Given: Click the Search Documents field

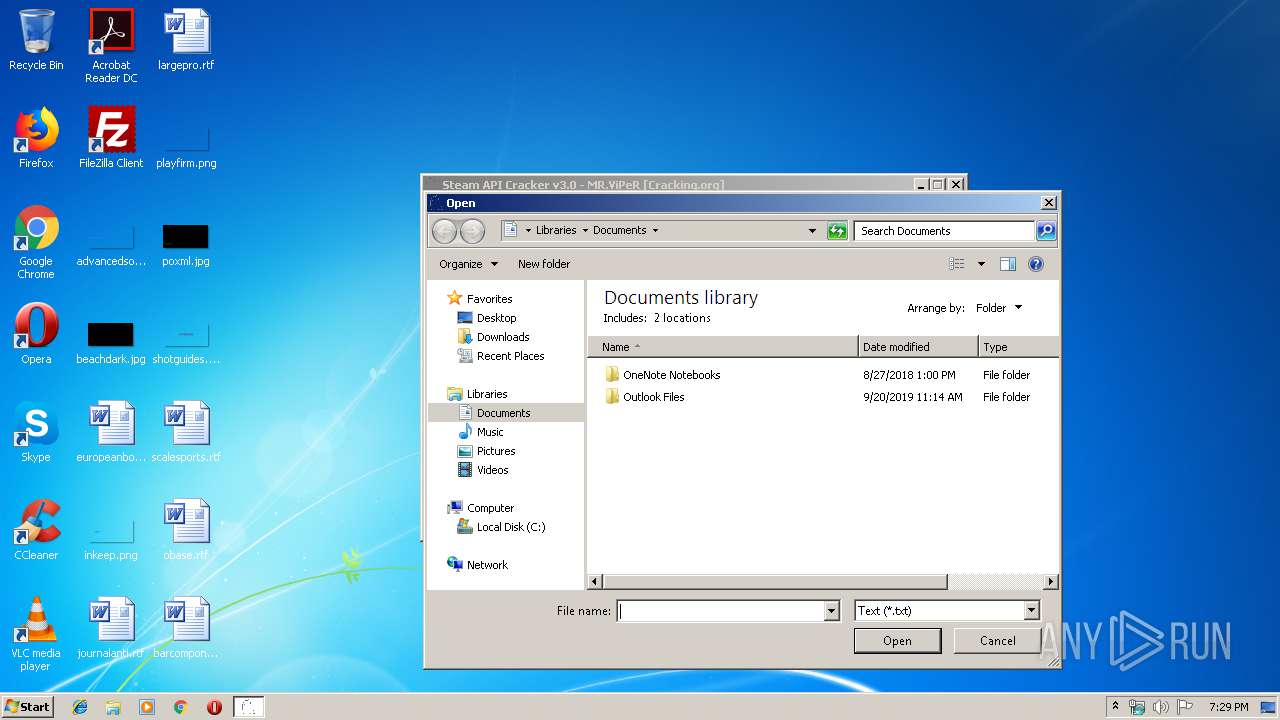Looking at the screenshot, I should (x=944, y=231).
